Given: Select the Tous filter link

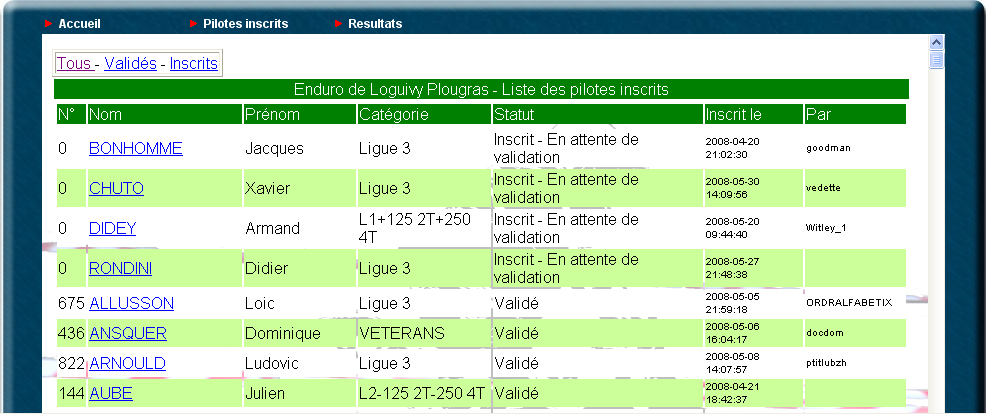Looking at the screenshot, I should 75,64.
